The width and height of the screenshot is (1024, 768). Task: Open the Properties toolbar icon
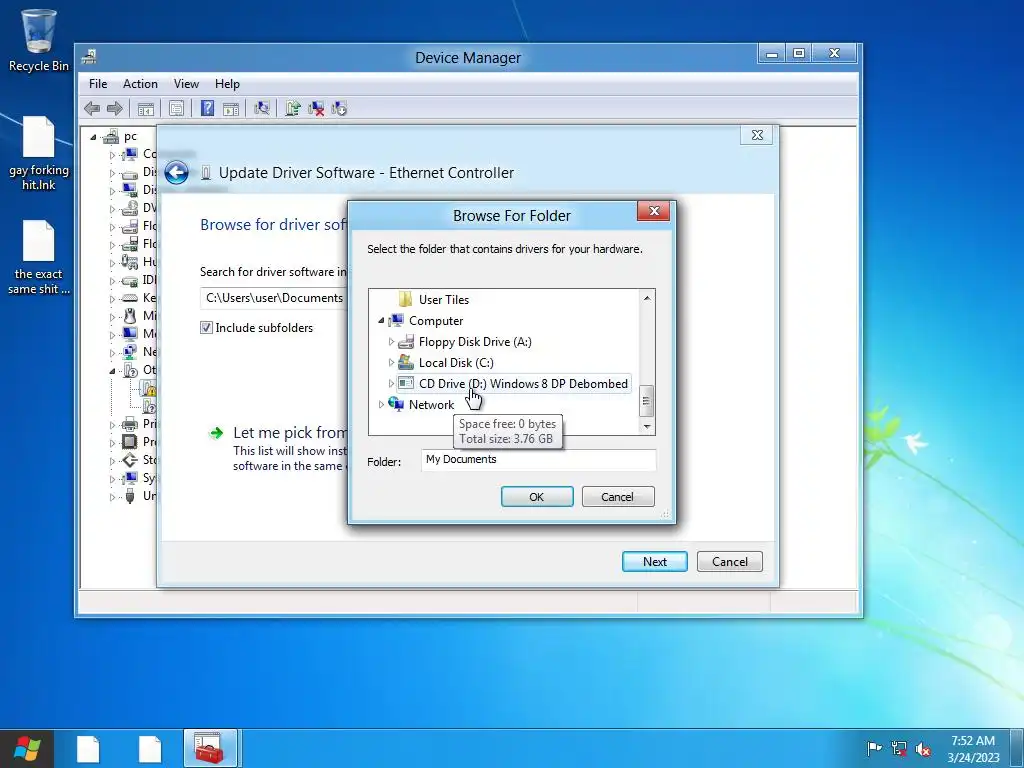click(x=176, y=108)
